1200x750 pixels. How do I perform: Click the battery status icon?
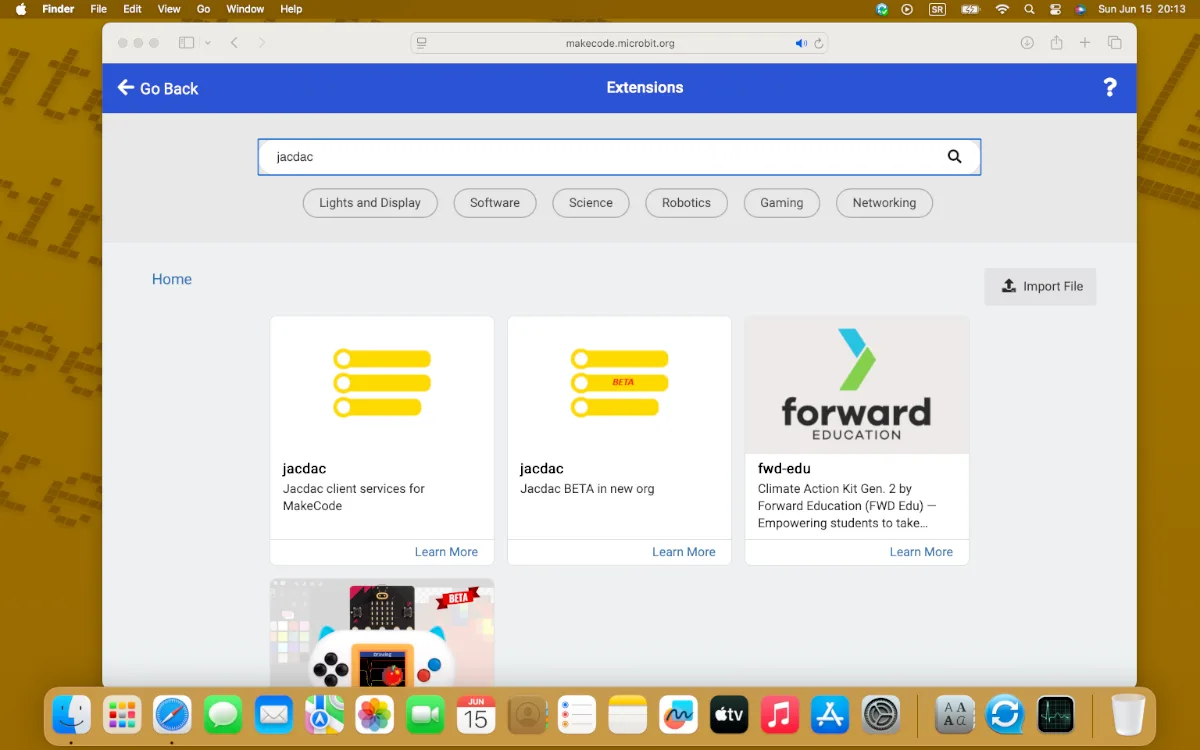click(x=970, y=9)
